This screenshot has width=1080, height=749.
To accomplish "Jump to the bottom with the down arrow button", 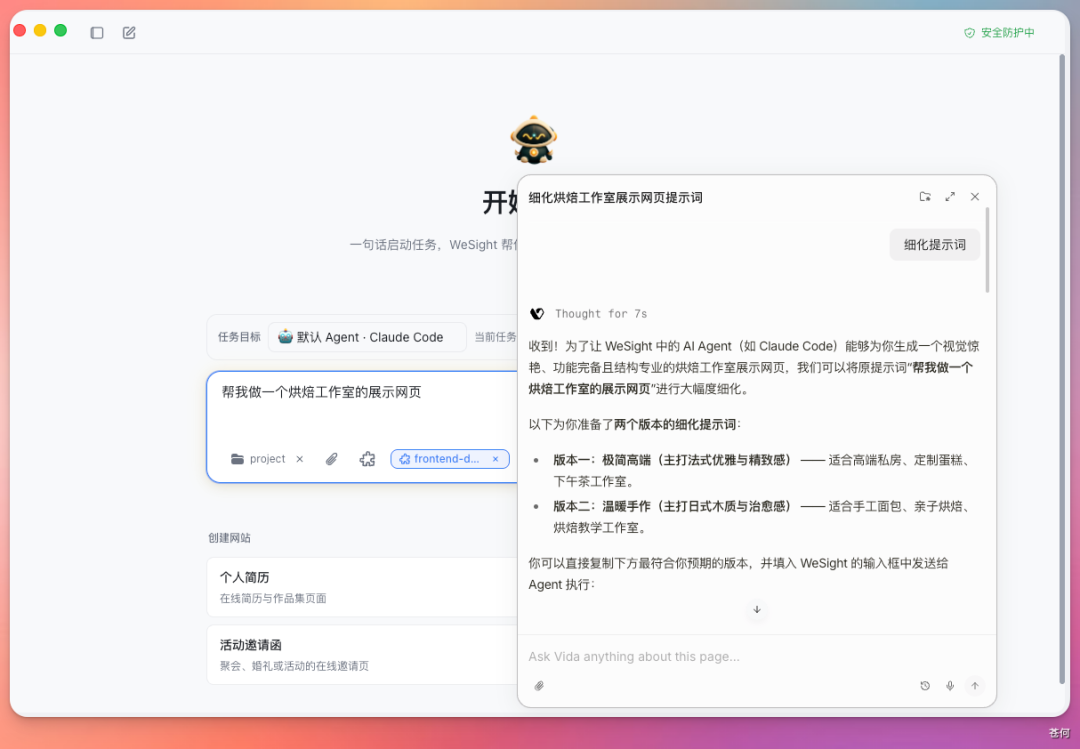I will tap(757, 610).
